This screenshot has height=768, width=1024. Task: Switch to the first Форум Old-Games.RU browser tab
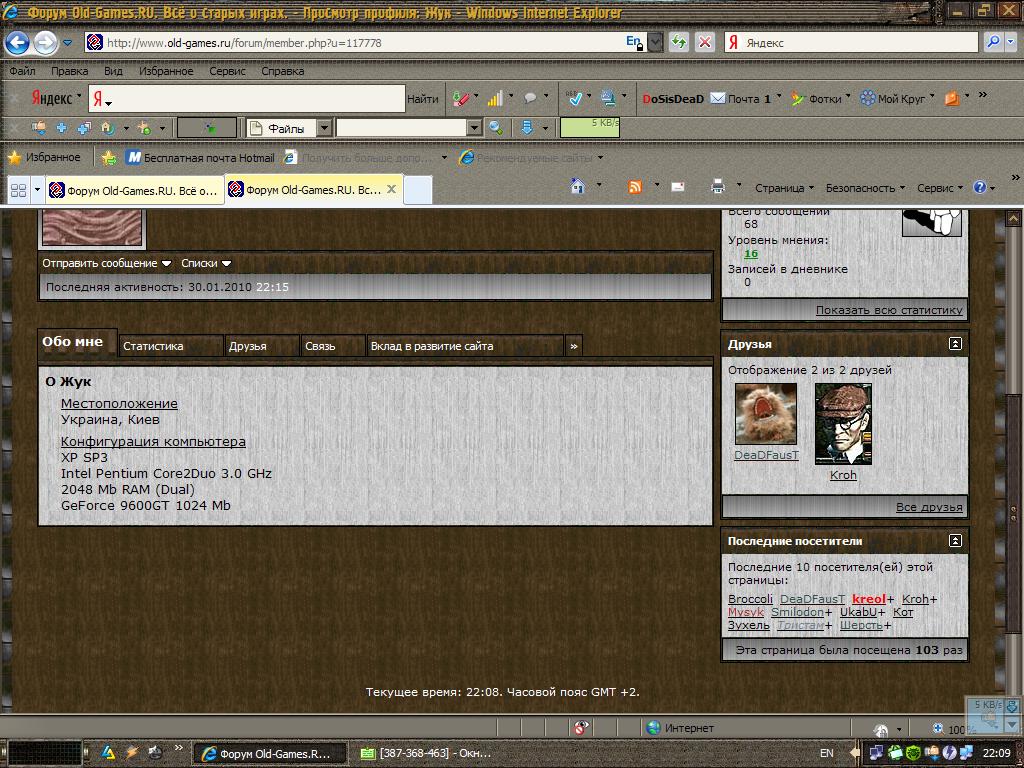[135, 191]
